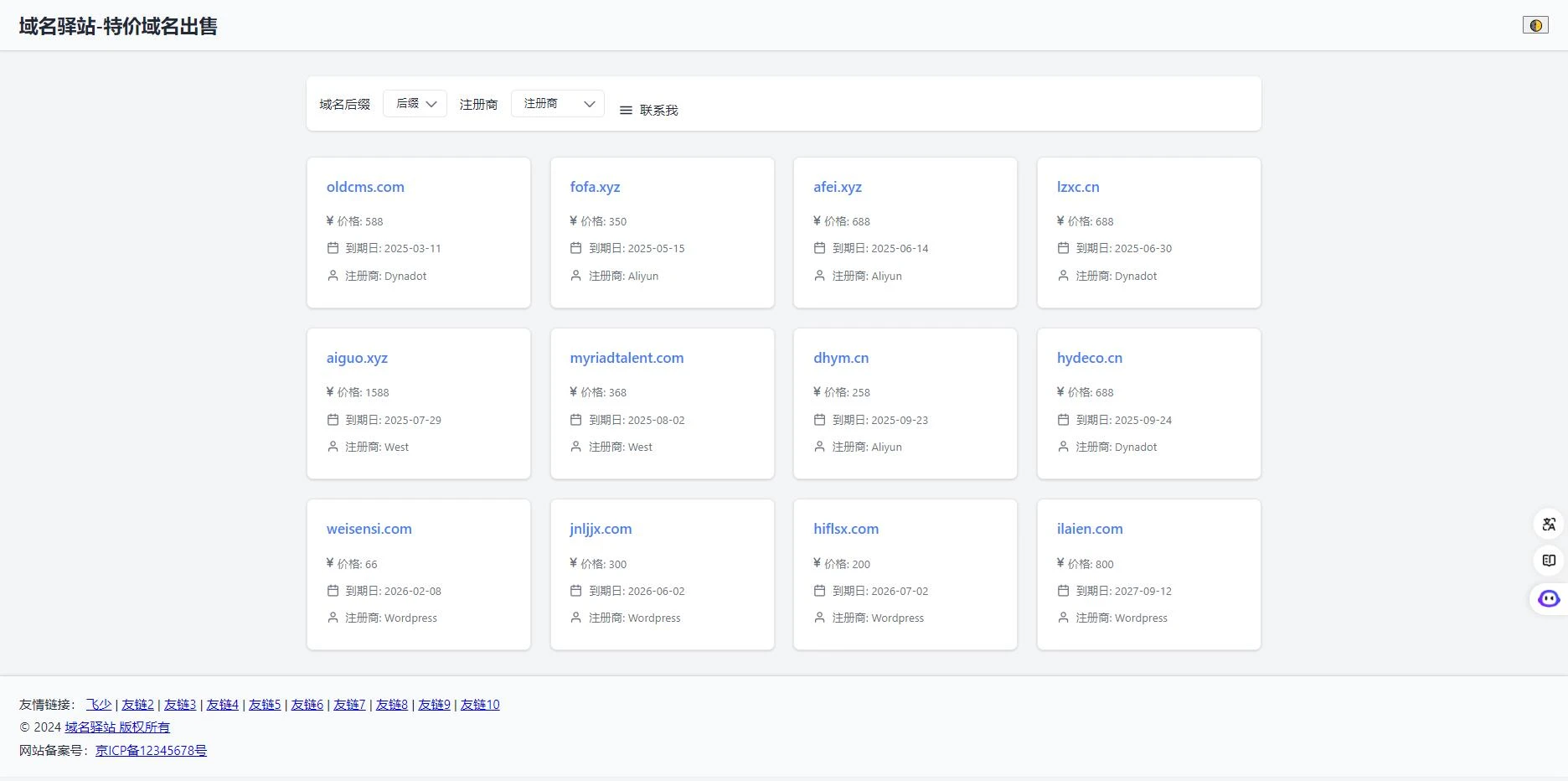Click registrar person icon on fofa.xyz card
The width and height of the screenshot is (1568, 781).
[575, 276]
